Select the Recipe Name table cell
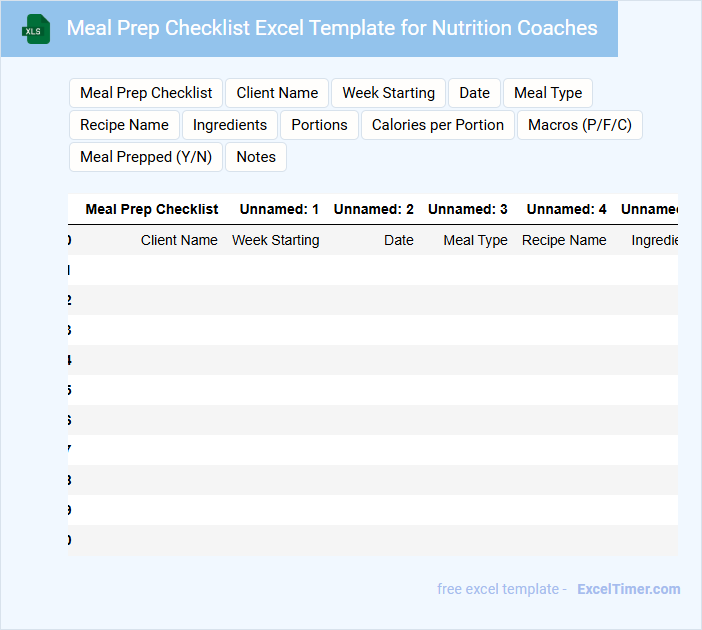 (x=564, y=240)
